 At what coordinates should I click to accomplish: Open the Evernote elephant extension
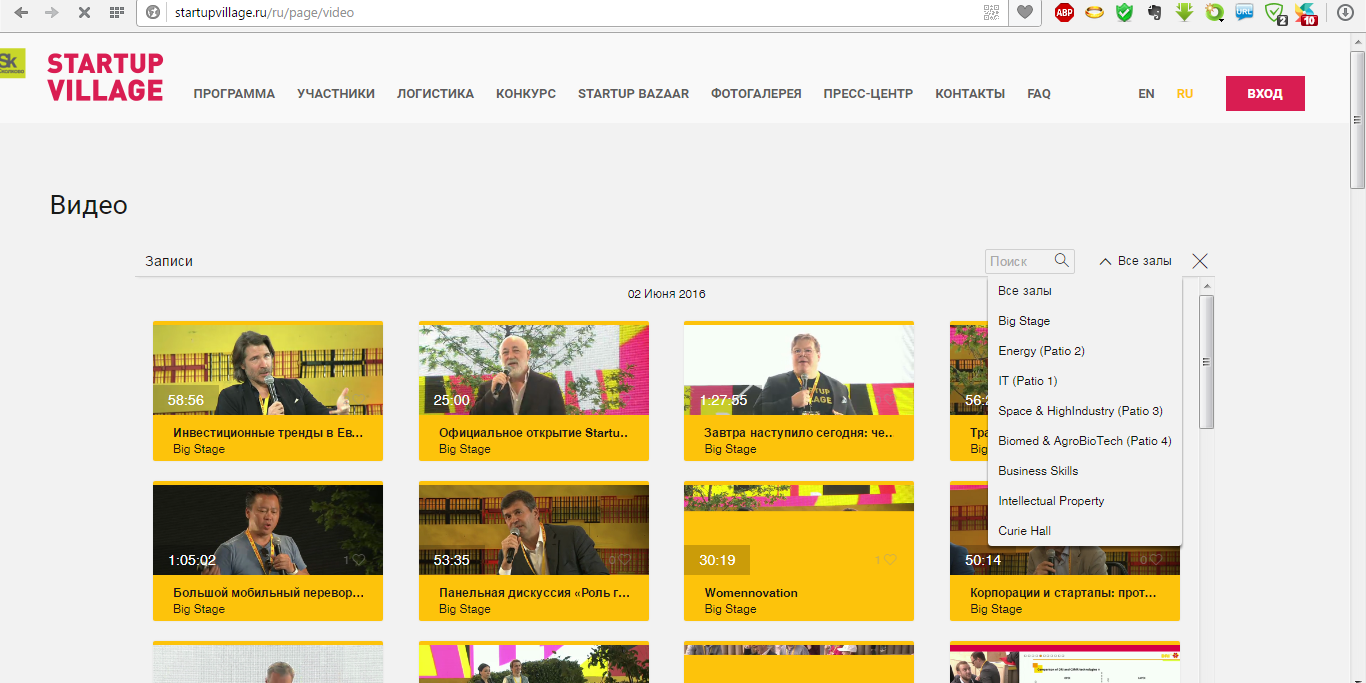[x=1155, y=13]
